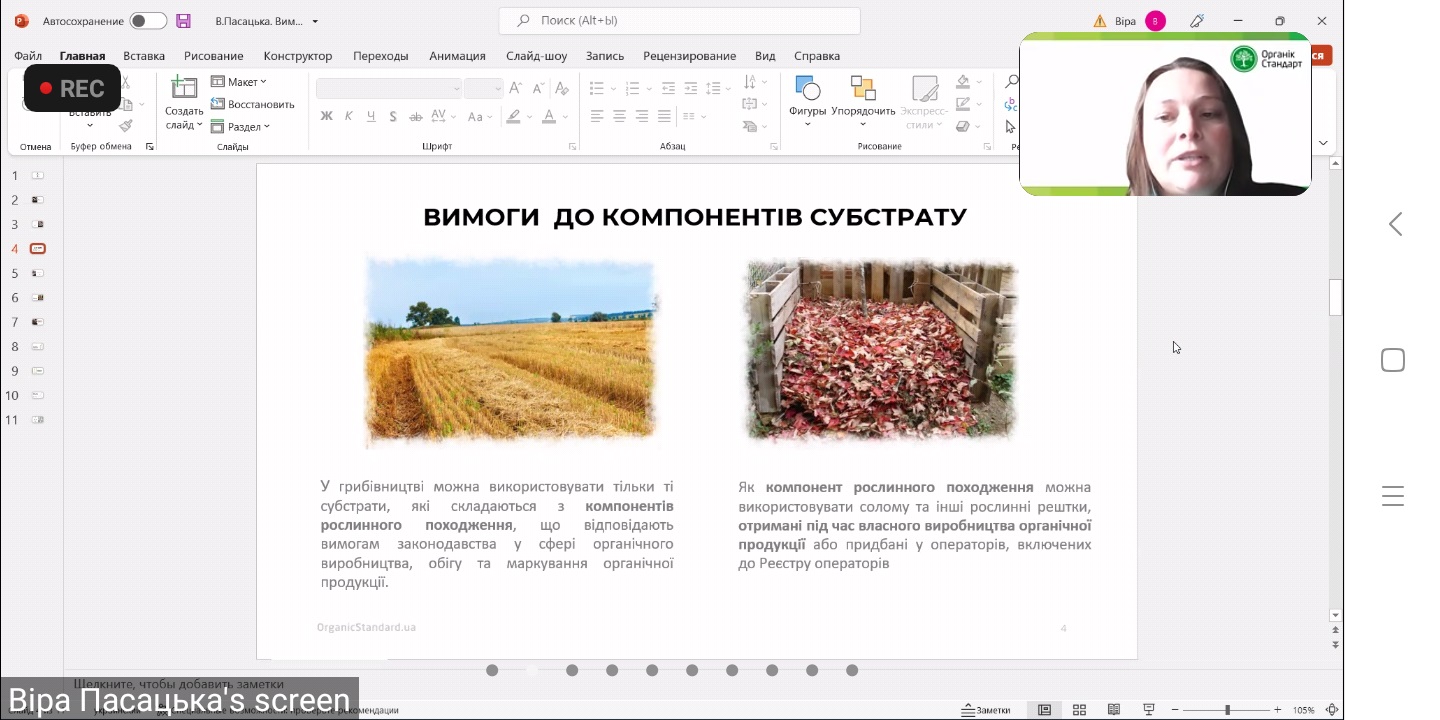
Task: Open reading view from status bar
Action: (x=1114, y=710)
